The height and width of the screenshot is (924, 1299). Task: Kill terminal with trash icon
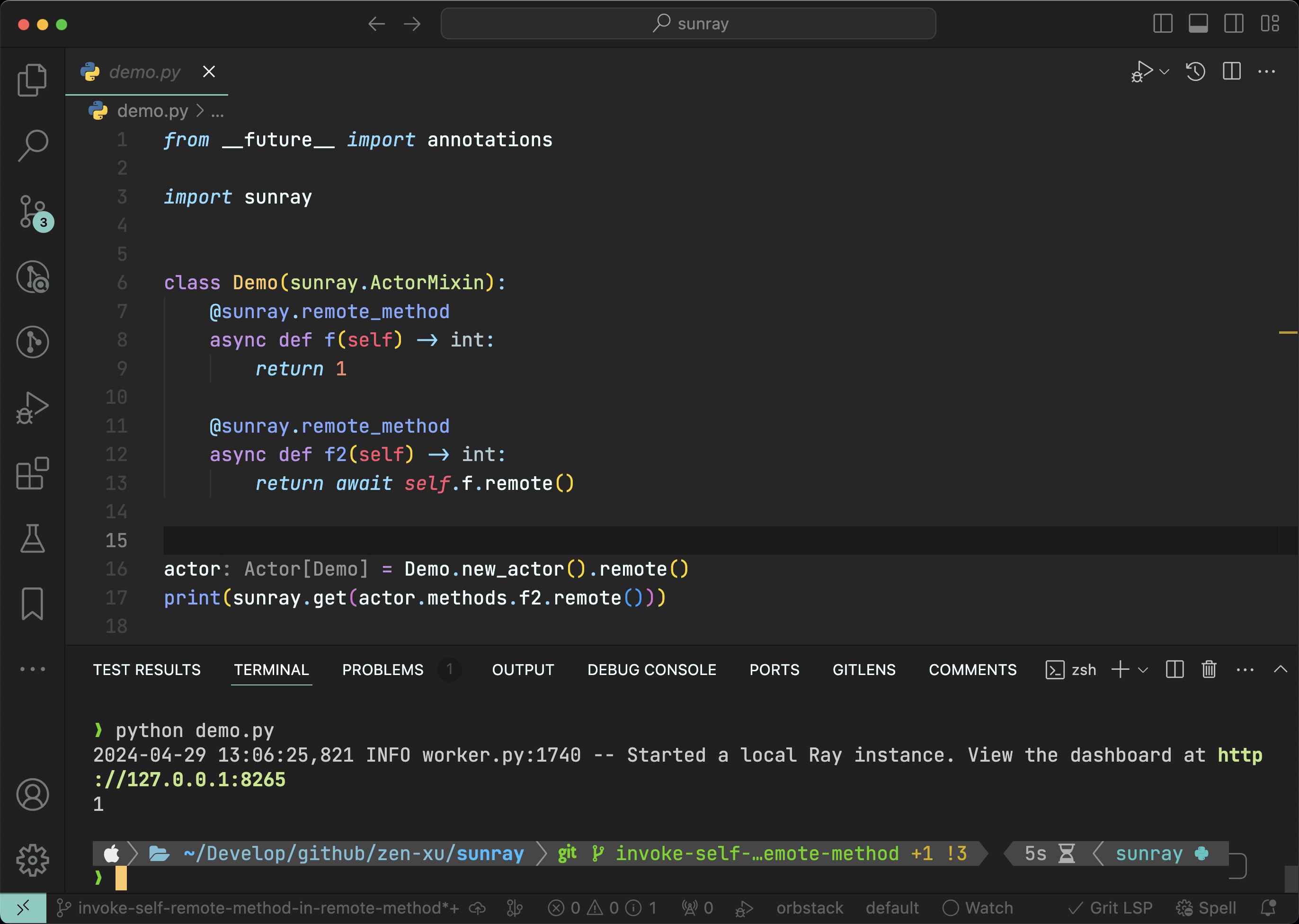tap(1209, 670)
